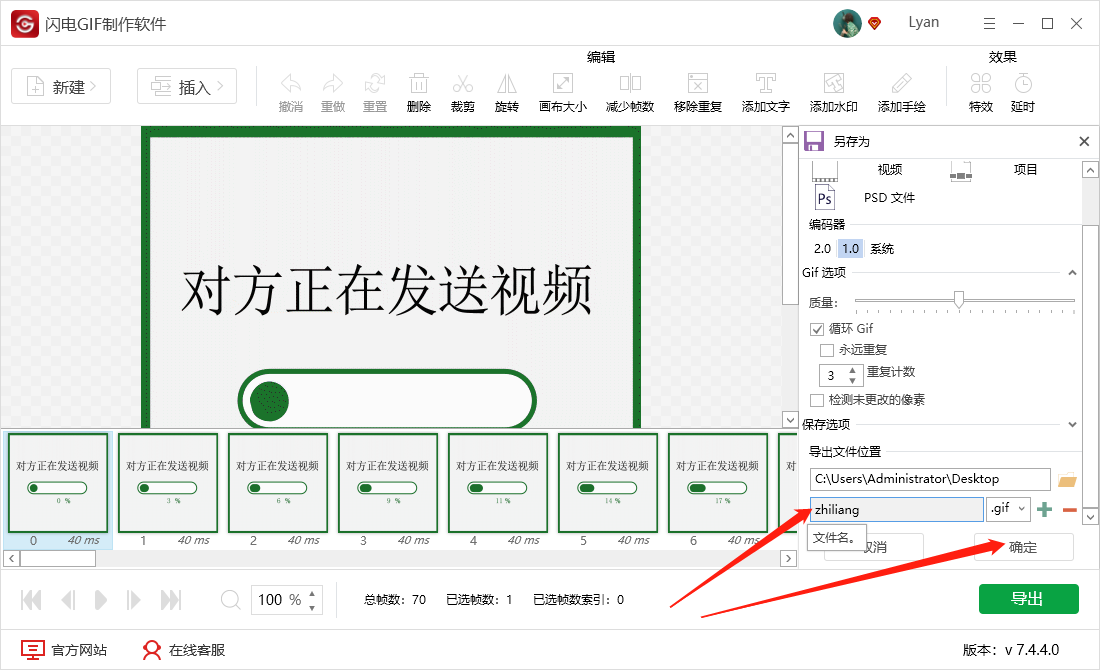This screenshot has width=1100, height=670.
Task: Open the .gif format dropdown
Action: pyautogui.click(x=1008, y=509)
